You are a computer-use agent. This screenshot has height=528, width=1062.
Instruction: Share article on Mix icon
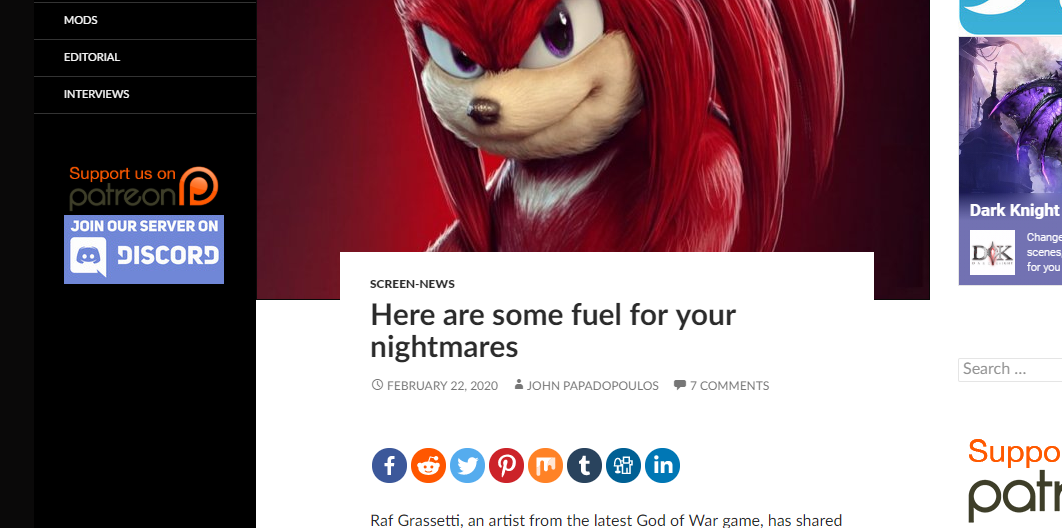pos(545,465)
